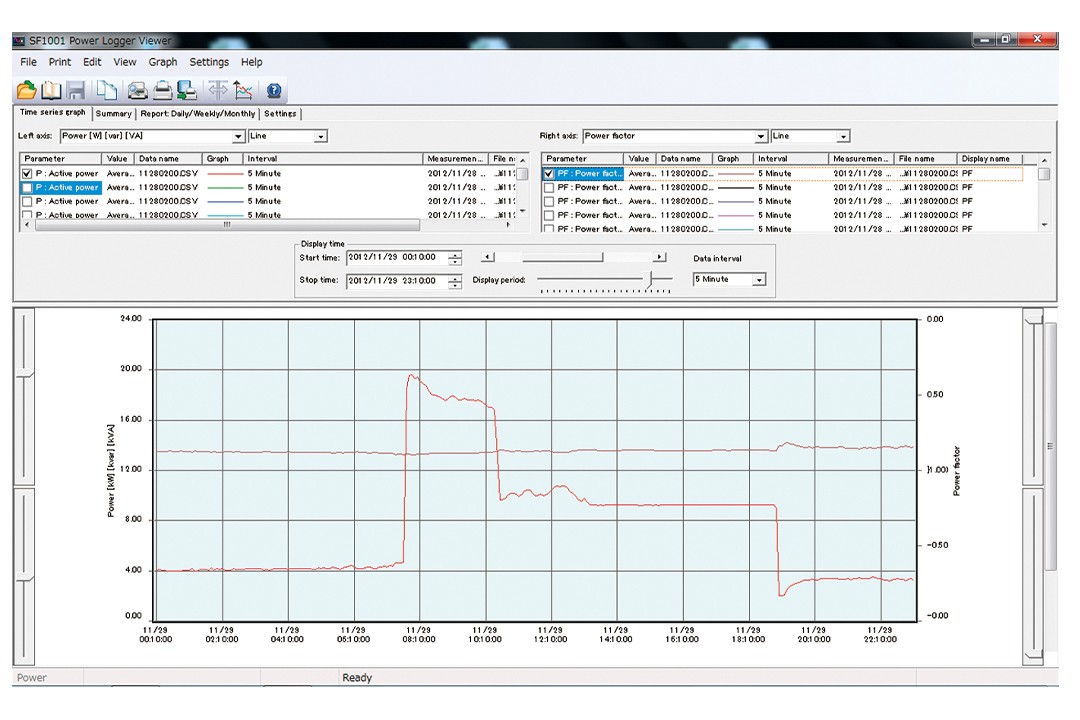The width and height of the screenshot is (1080, 720).
Task: Click the Start time input field
Action: pyautogui.click(x=397, y=258)
